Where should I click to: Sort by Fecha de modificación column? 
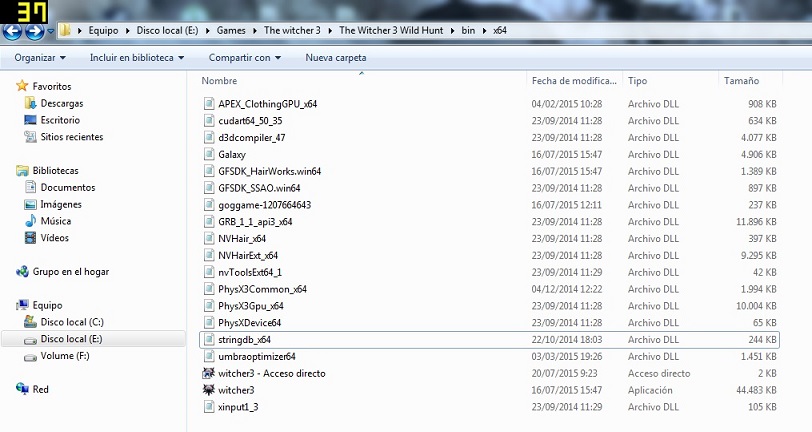pyautogui.click(x=574, y=81)
